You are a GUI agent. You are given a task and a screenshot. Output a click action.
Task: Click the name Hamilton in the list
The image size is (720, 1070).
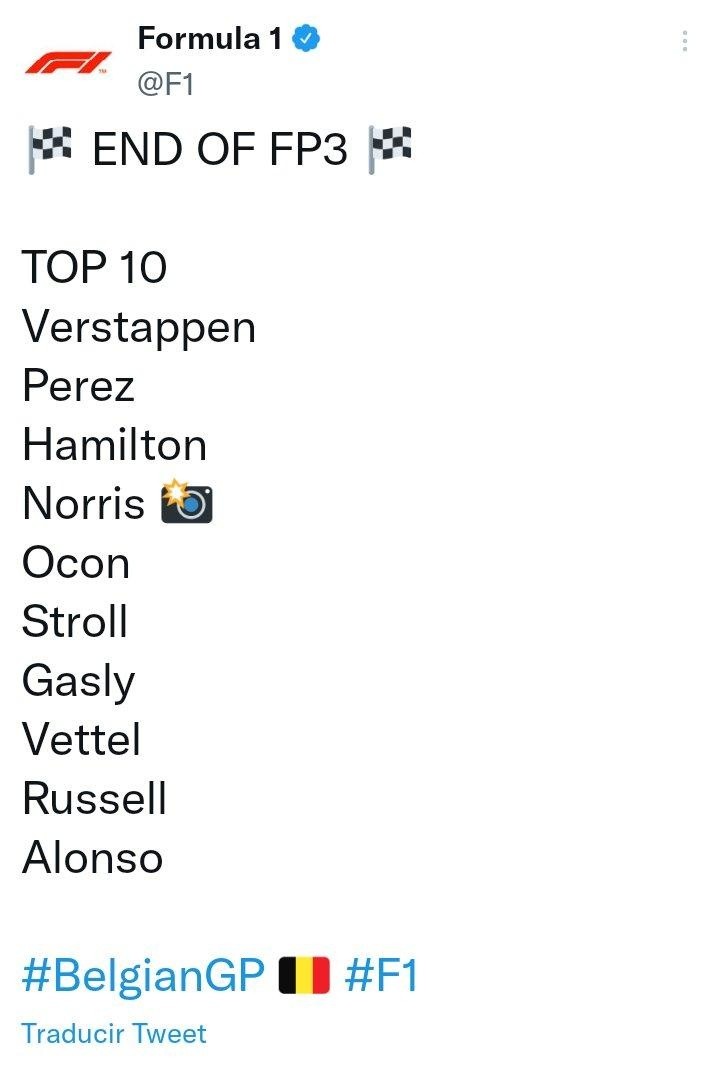[114, 445]
